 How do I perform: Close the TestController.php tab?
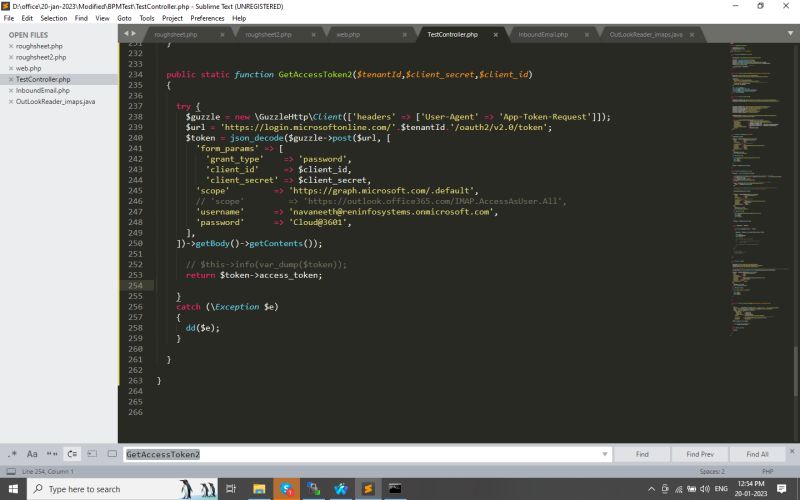(x=495, y=35)
